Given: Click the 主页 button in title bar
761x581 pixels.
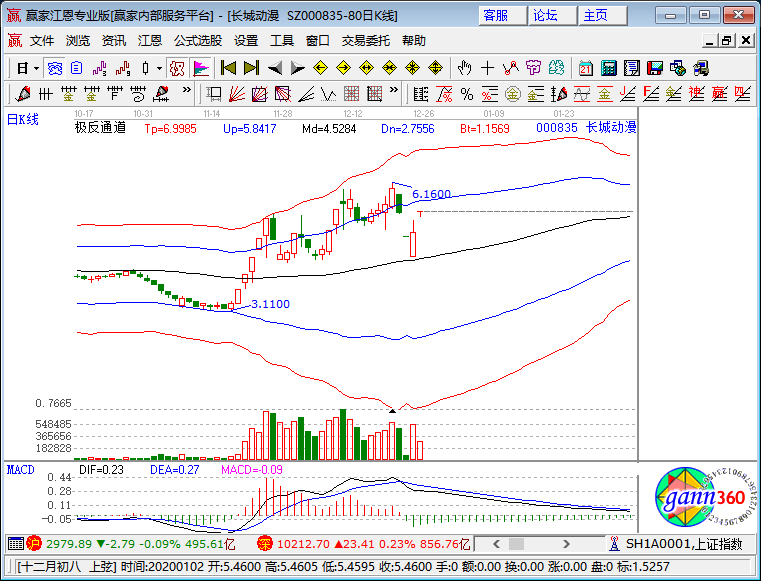Looking at the screenshot, I should [x=603, y=16].
